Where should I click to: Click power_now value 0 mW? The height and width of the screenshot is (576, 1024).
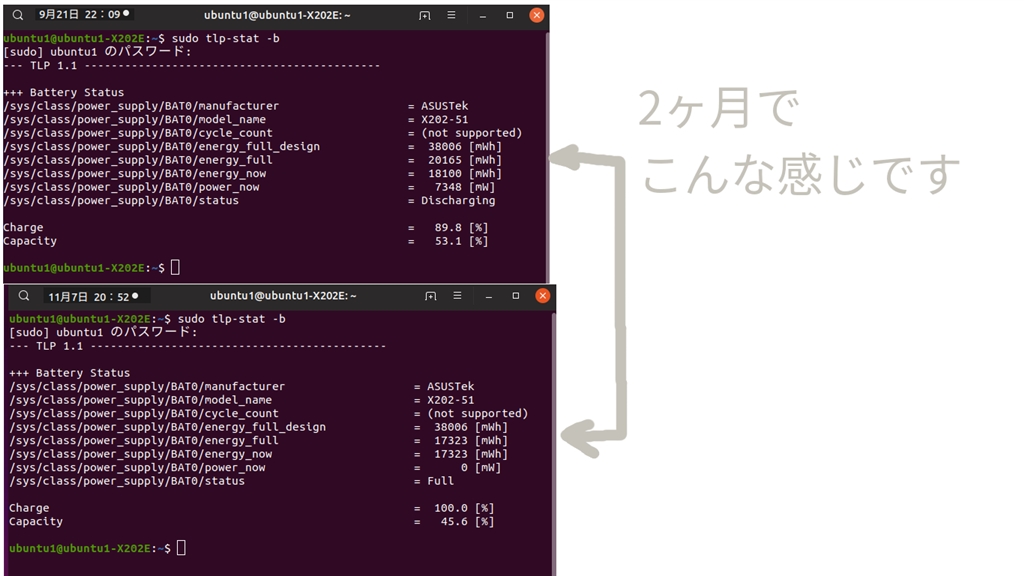tap(481, 468)
